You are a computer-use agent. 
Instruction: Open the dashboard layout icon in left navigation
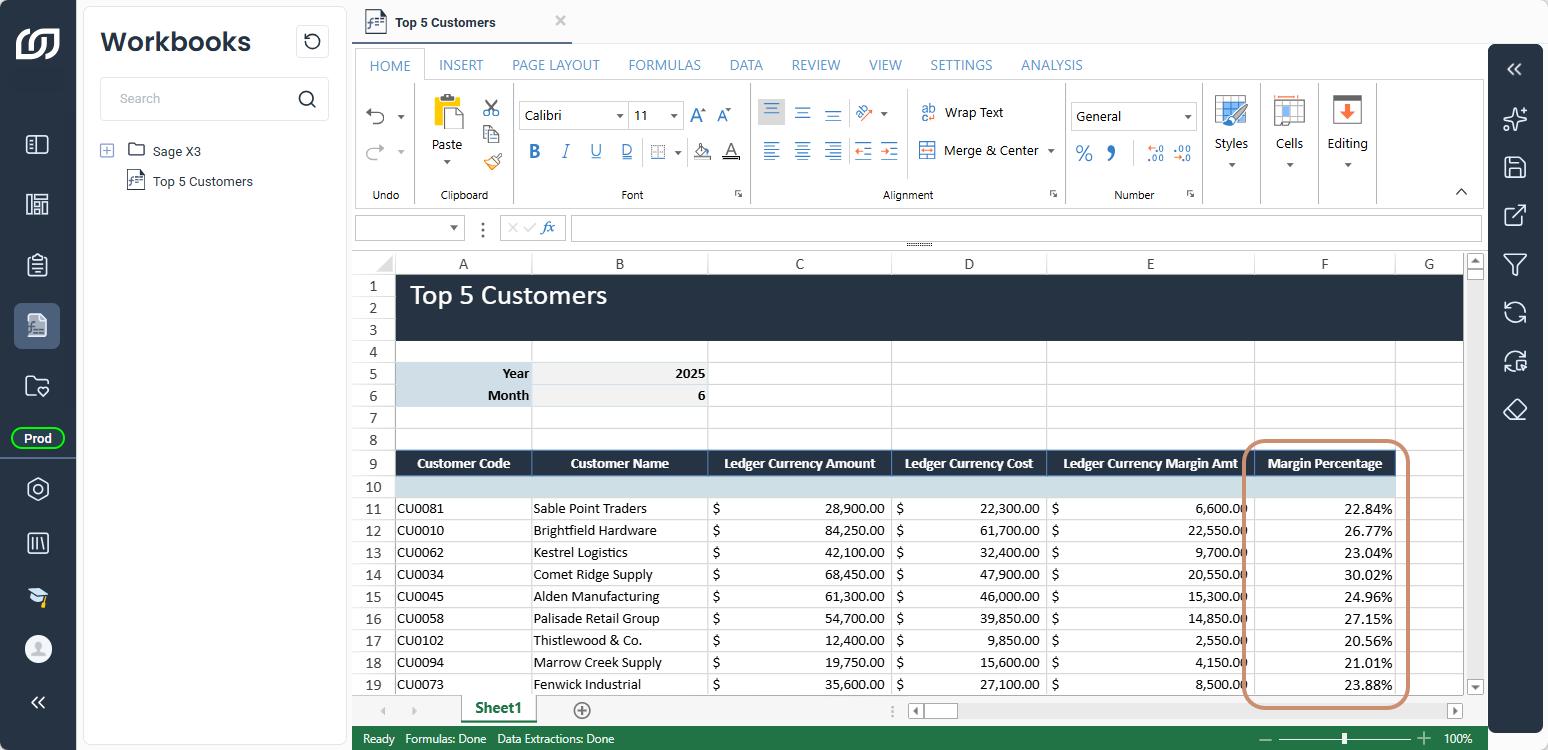tap(37, 205)
